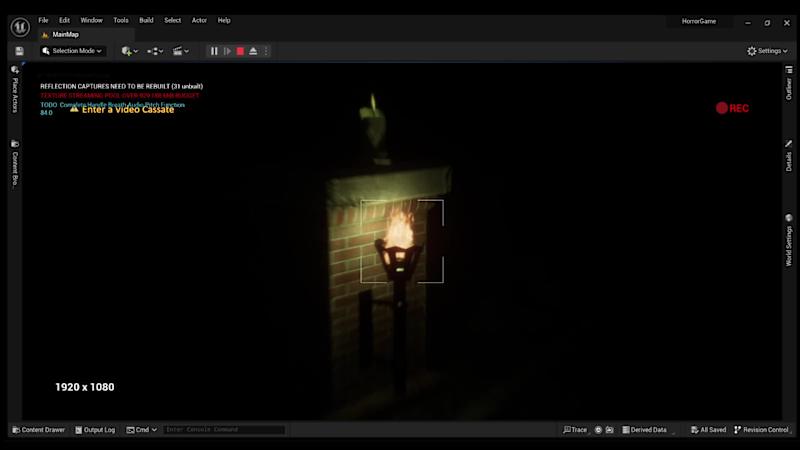Pause the play-in-editor simulation
Screen dimensions: 800x450
click(214, 51)
